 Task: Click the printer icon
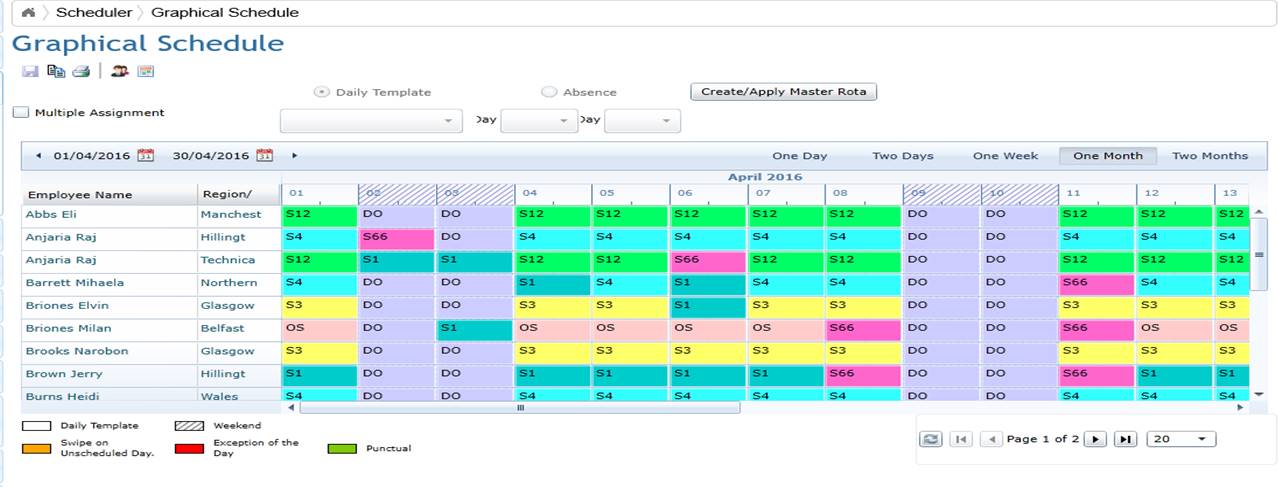[81, 71]
